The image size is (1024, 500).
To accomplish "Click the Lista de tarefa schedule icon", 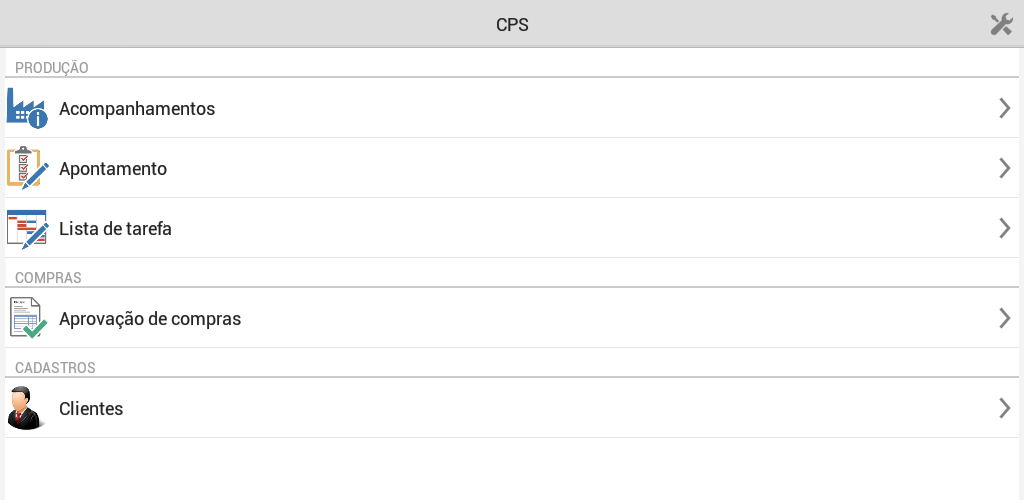I will coord(27,229).
